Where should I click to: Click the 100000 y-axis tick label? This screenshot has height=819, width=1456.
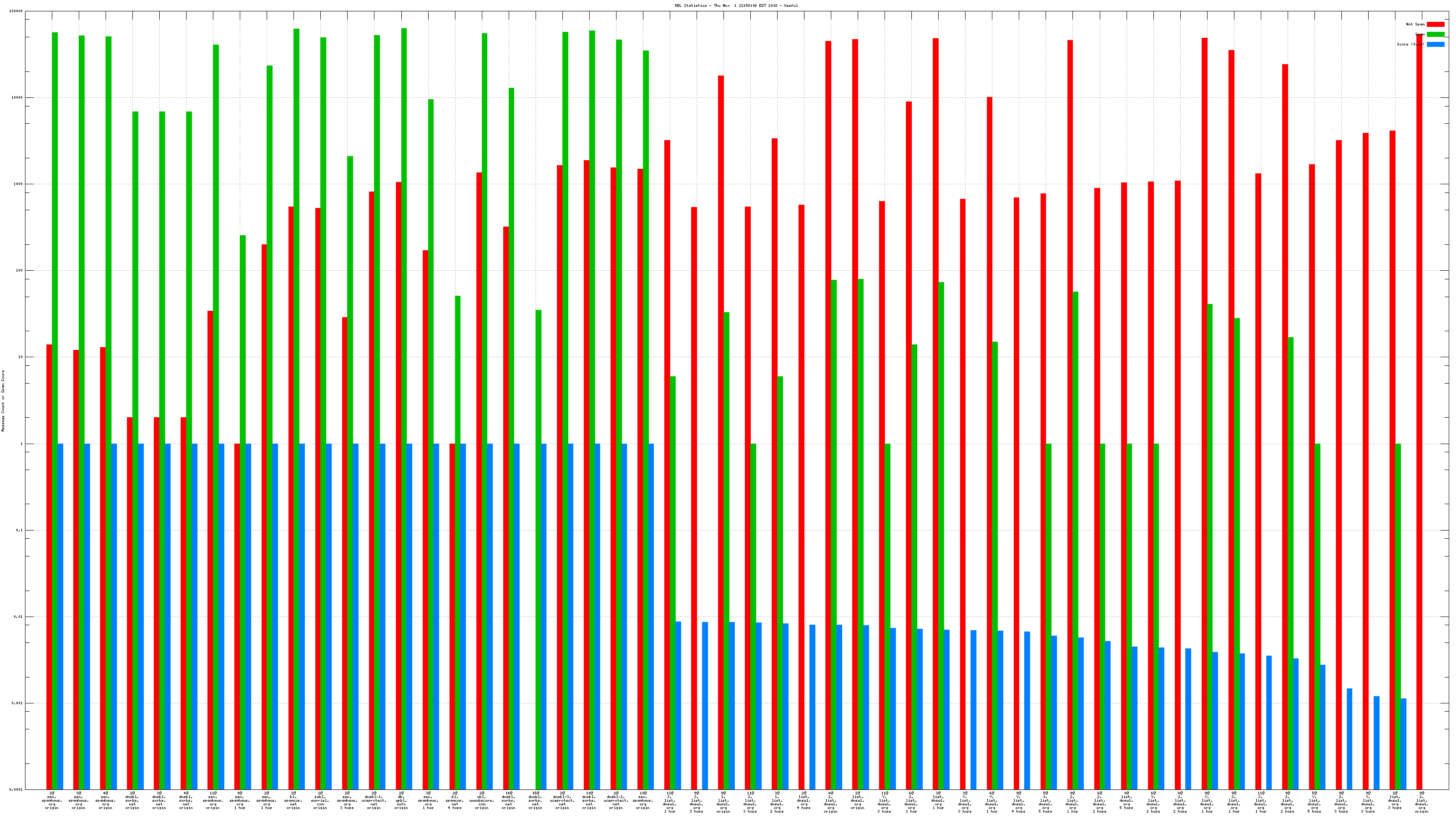(16, 11)
